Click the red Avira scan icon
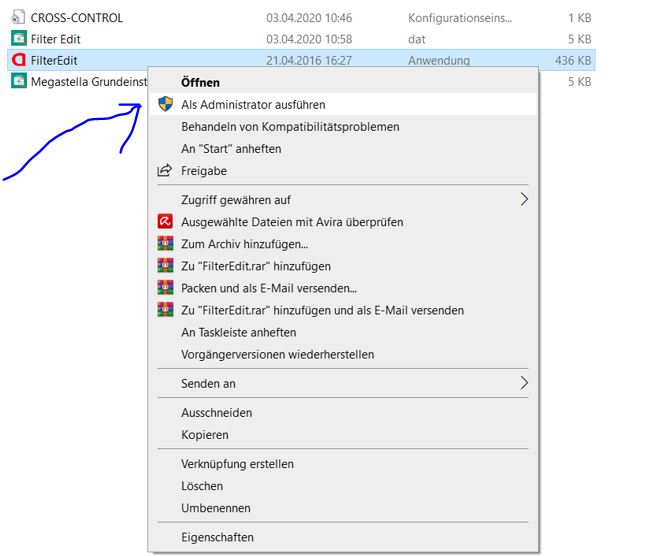This screenshot has height=556, width=659. click(x=165, y=221)
